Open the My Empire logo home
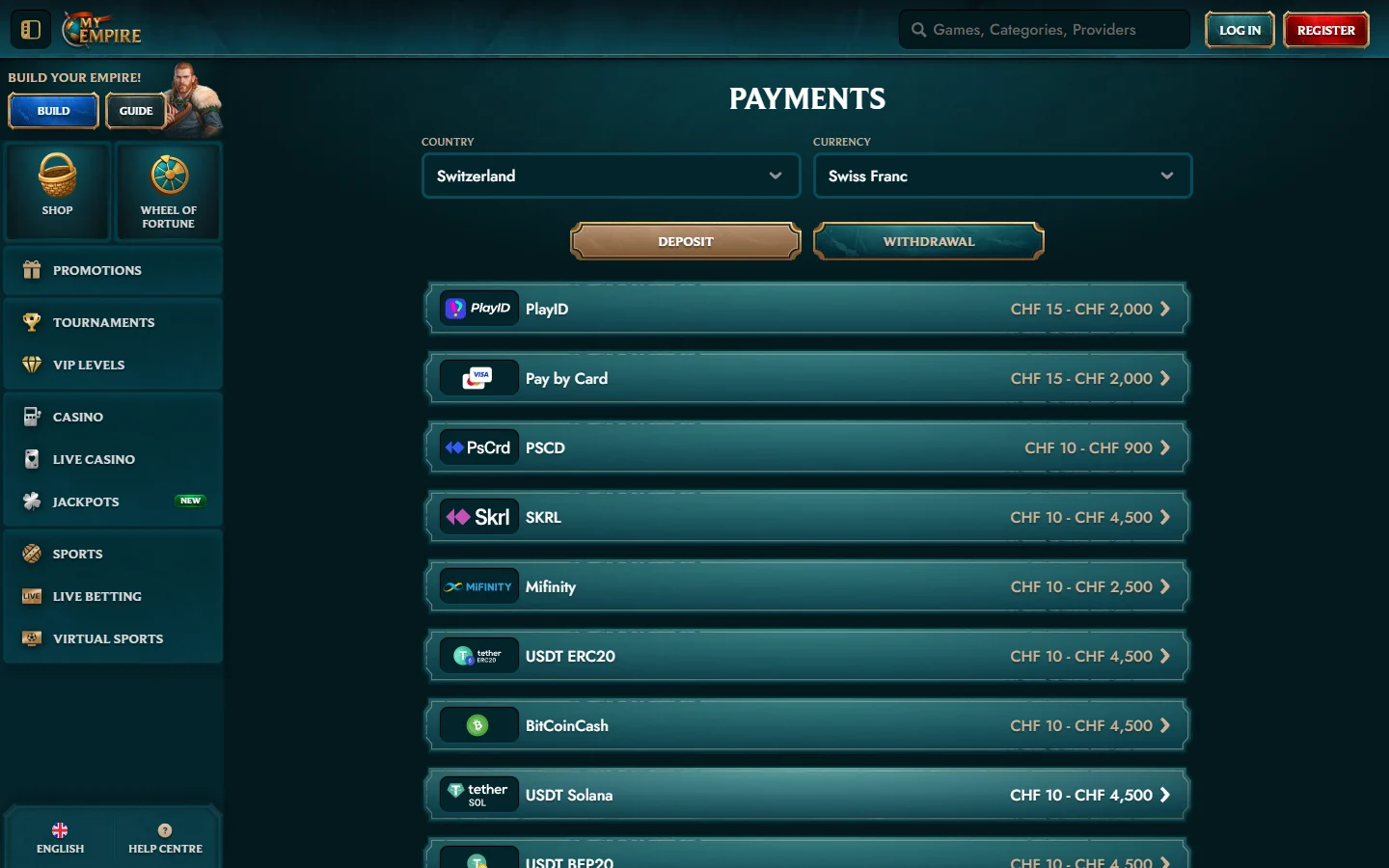The height and width of the screenshot is (868, 1389). pyautogui.click(x=102, y=30)
